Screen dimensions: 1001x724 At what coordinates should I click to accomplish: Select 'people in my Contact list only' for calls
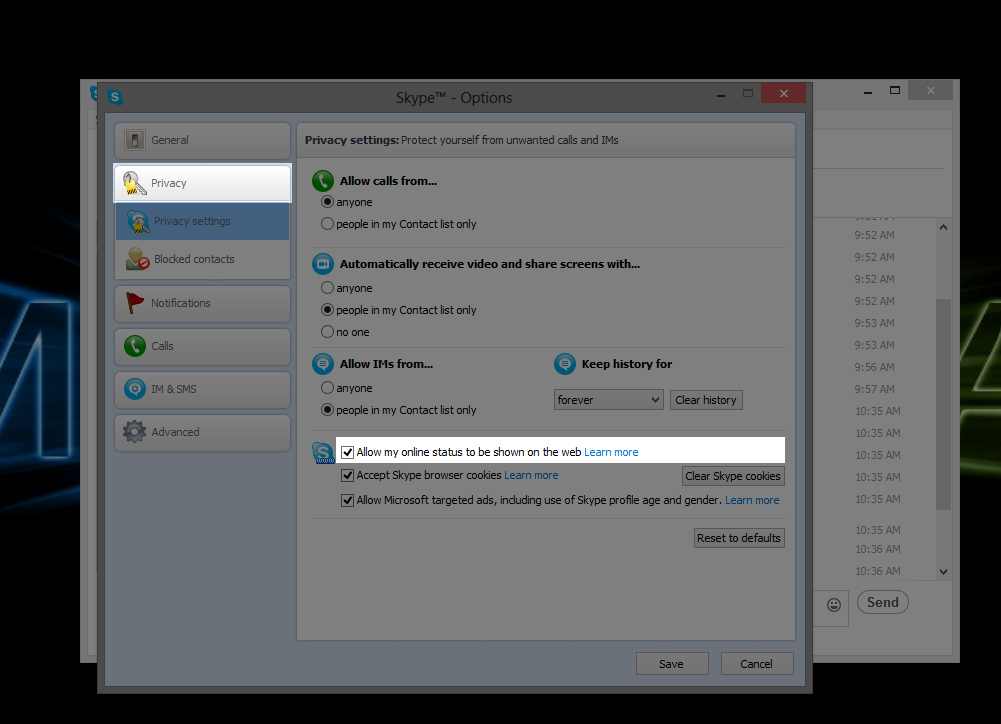327,224
